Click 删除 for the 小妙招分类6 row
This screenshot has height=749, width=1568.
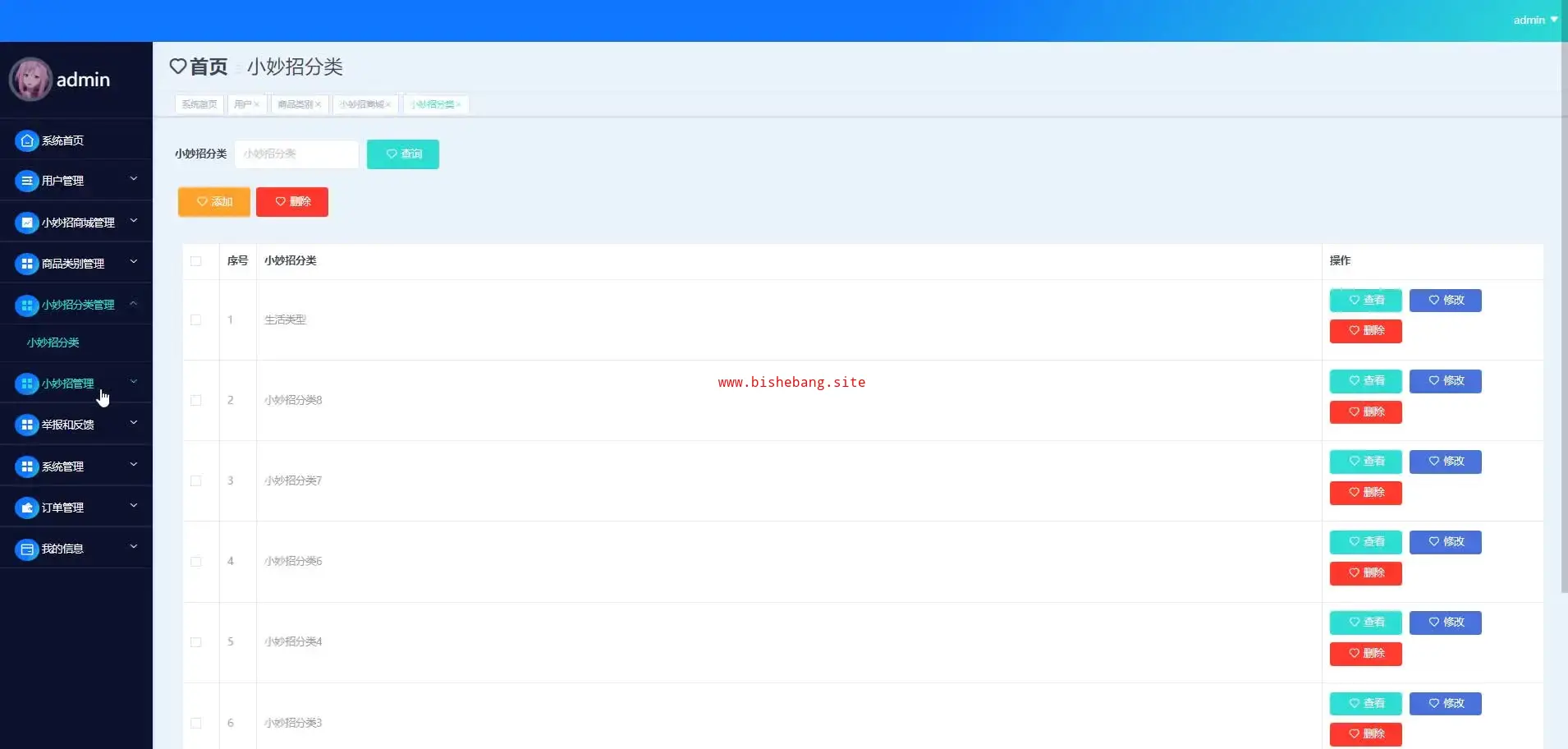coord(1366,573)
